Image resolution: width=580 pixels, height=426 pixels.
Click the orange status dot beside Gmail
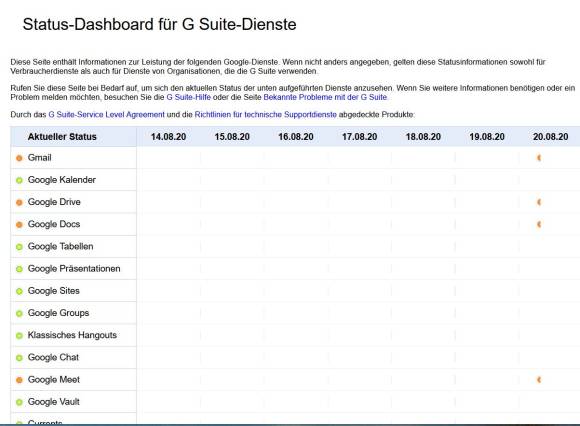click(19, 158)
